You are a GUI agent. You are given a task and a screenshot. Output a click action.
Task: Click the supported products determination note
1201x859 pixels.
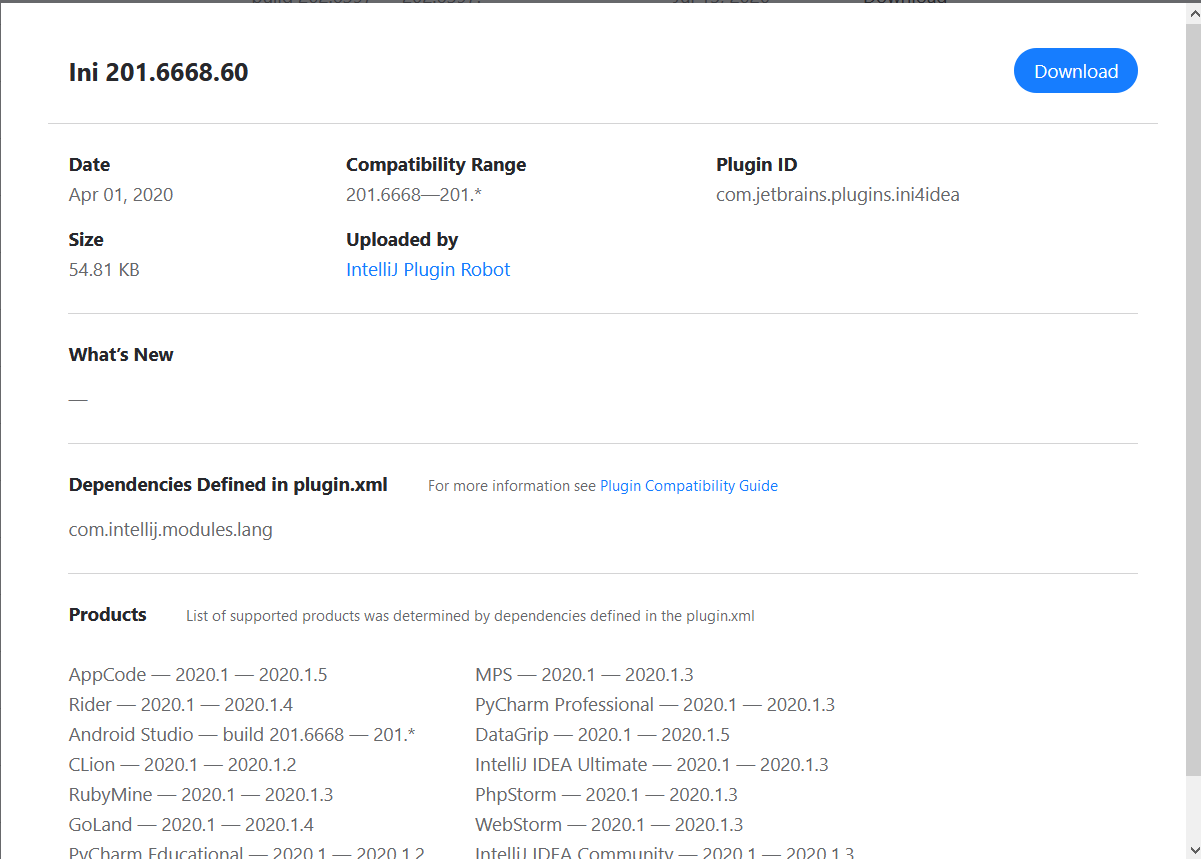click(x=470, y=616)
